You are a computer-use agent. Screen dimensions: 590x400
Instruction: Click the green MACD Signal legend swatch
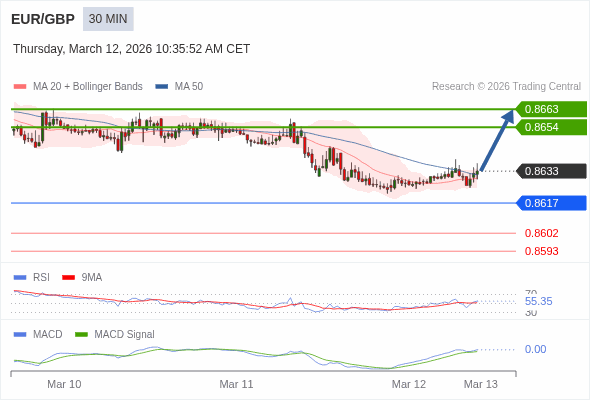click(81, 335)
